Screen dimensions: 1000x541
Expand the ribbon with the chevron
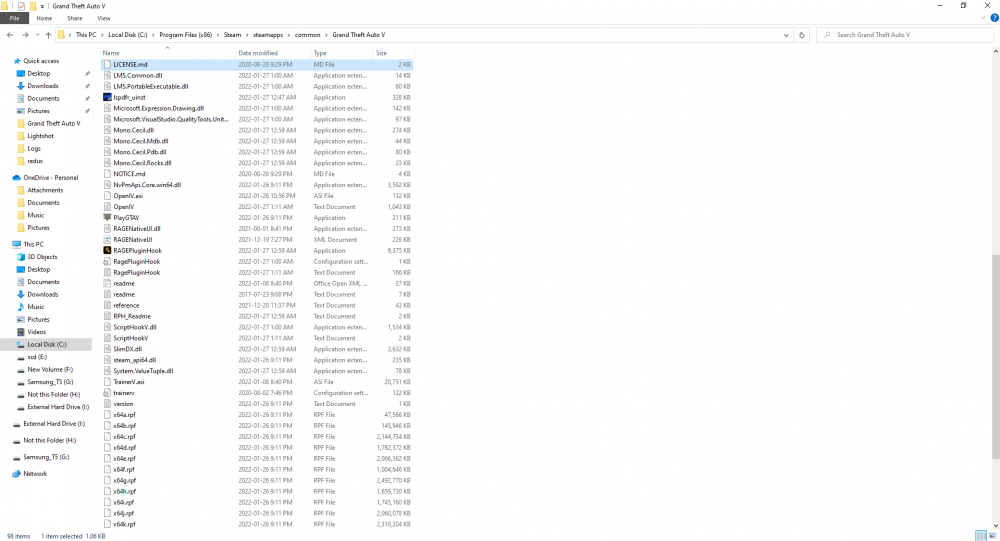coord(983,18)
